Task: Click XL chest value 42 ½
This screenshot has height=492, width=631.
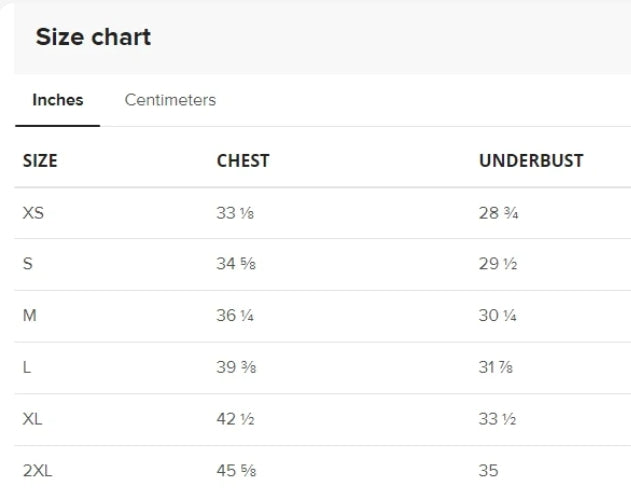Action: [x=235, y=419]
